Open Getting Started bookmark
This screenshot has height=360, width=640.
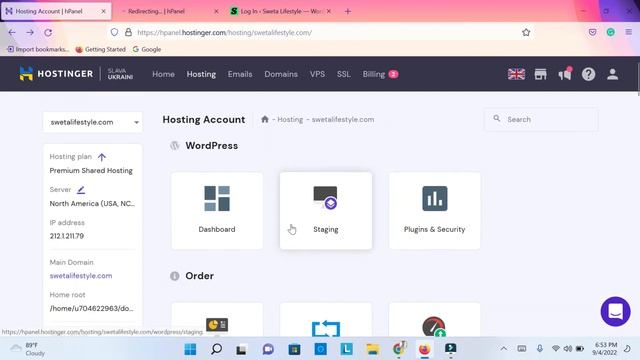pos(101,49)
